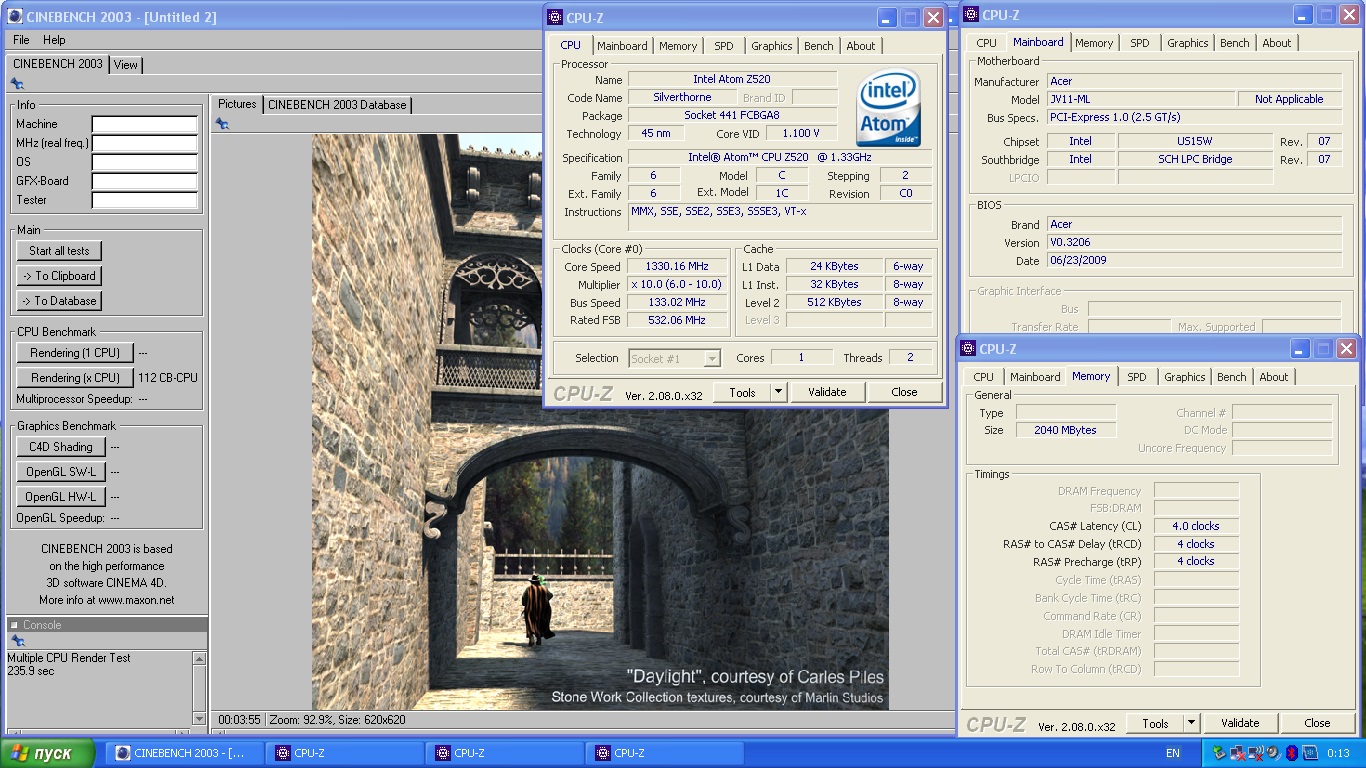Click the Machine input field

[x=145, y=124]
